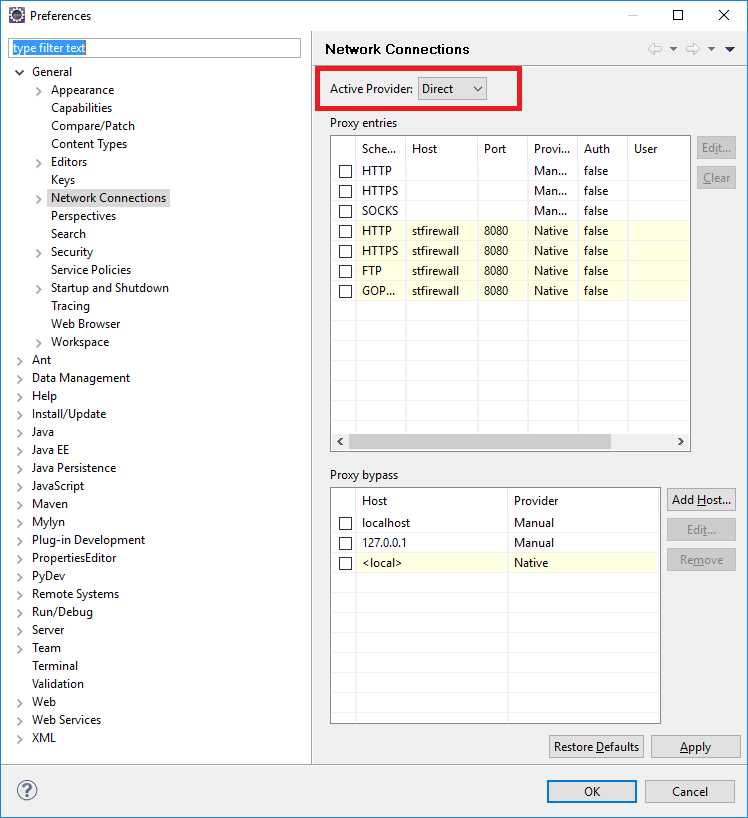Expand the Java preferences node
Viewport: 748px width, 818px height.
[x=20, y=433]
